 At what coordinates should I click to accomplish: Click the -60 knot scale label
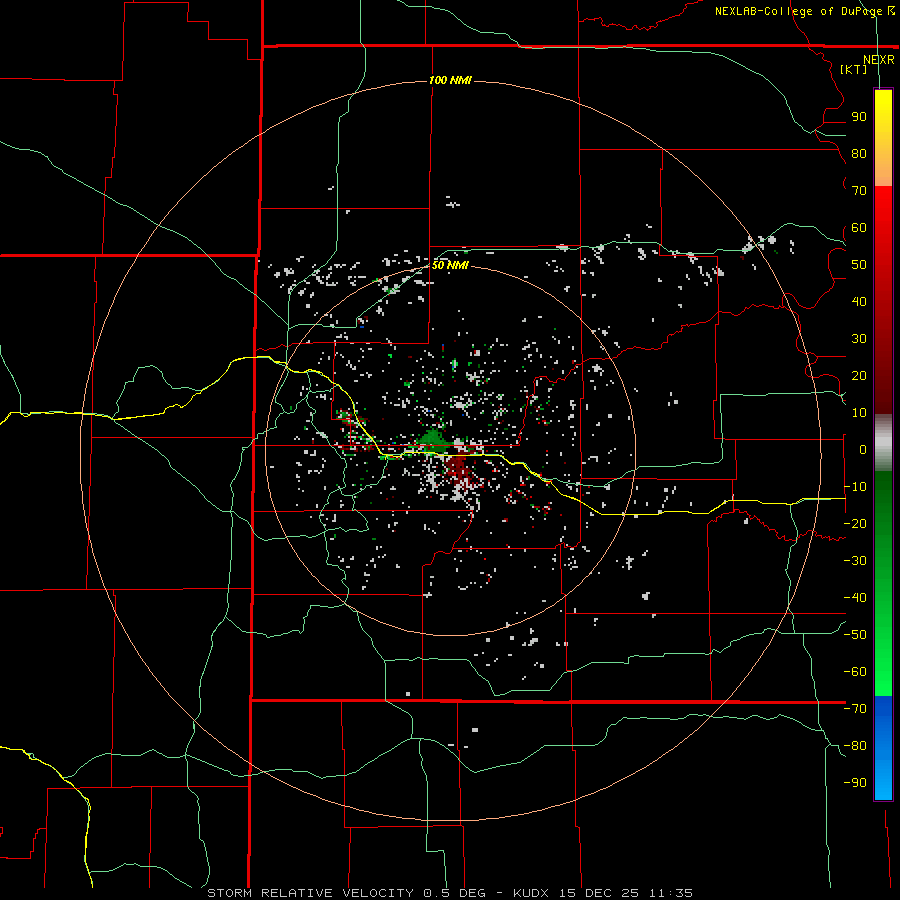855,672
